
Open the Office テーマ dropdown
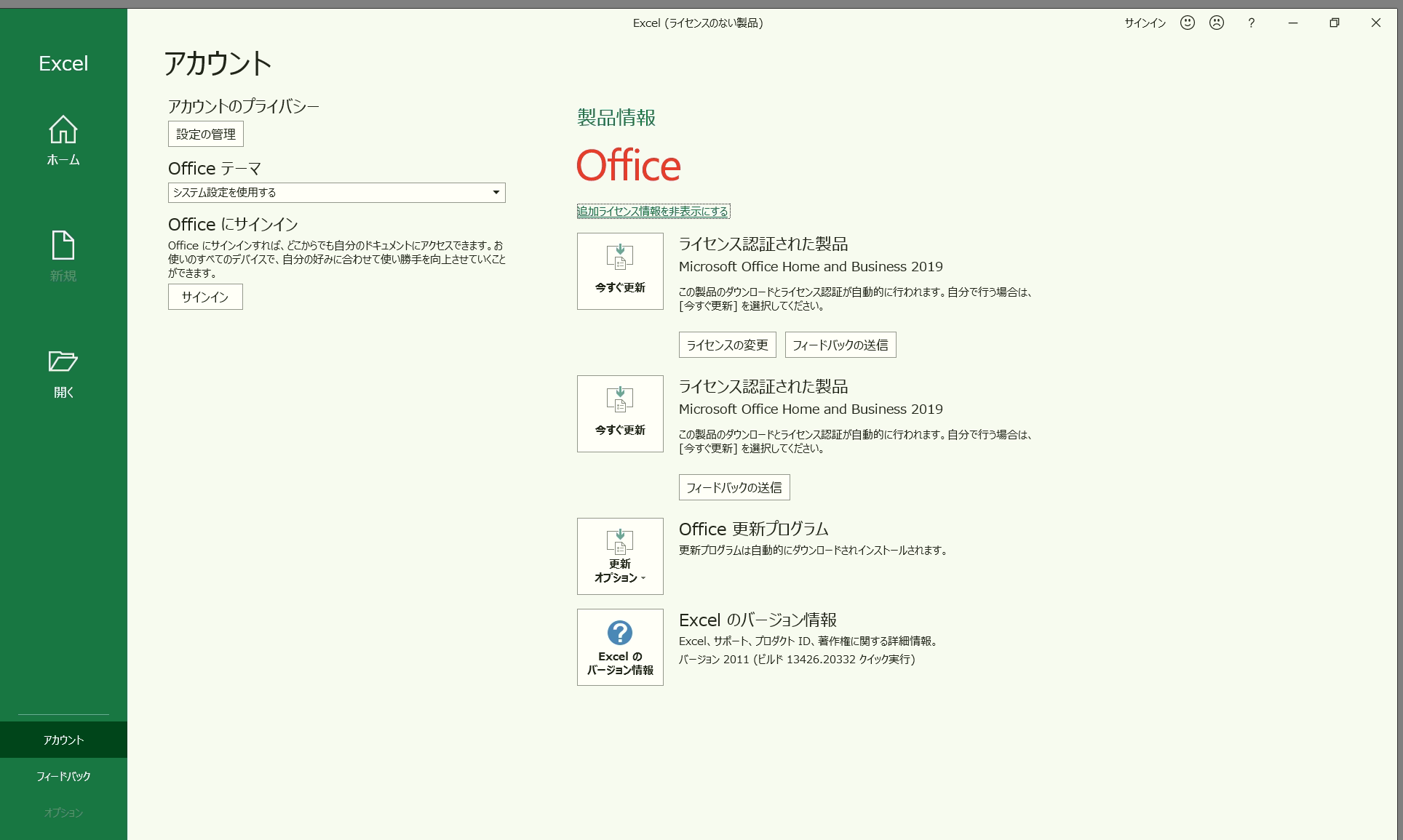pyautogui.click(x=336, y=193)
